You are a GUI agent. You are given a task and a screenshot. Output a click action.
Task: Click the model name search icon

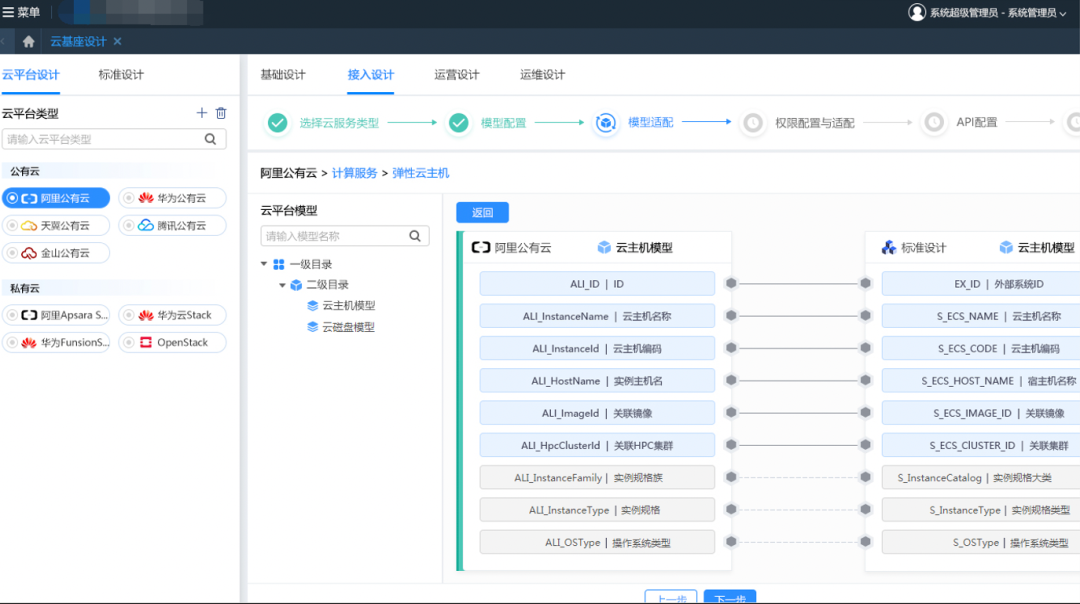click(415, 236)
